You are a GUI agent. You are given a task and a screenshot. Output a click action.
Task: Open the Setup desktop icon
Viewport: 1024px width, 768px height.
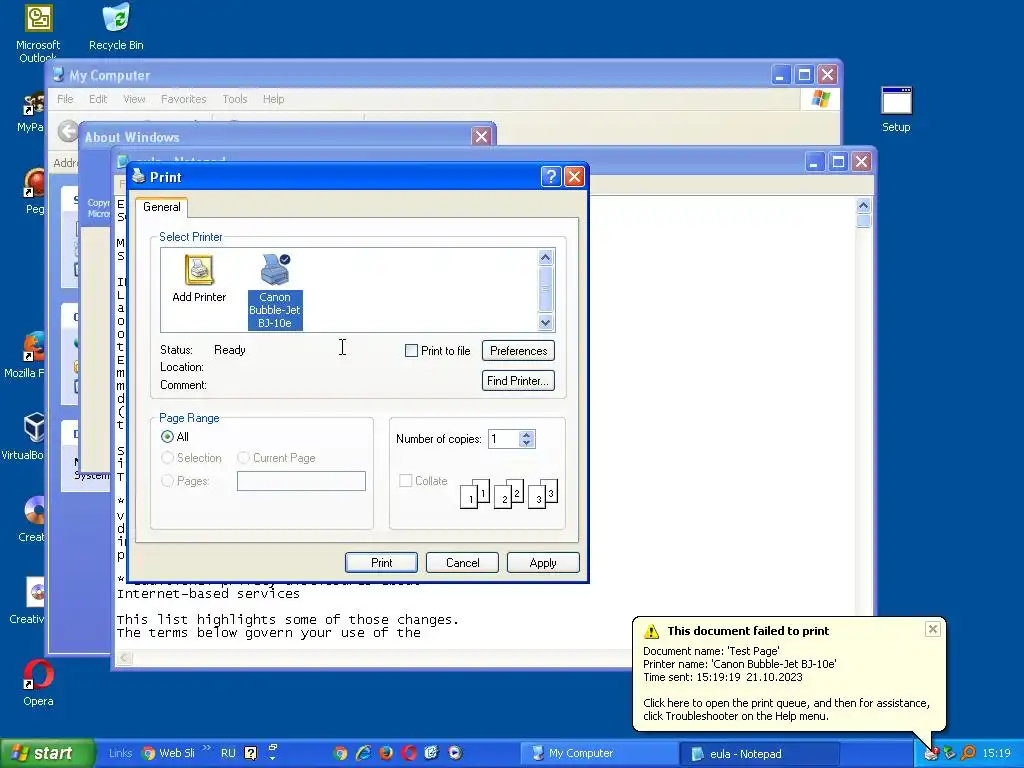(896, 109)
